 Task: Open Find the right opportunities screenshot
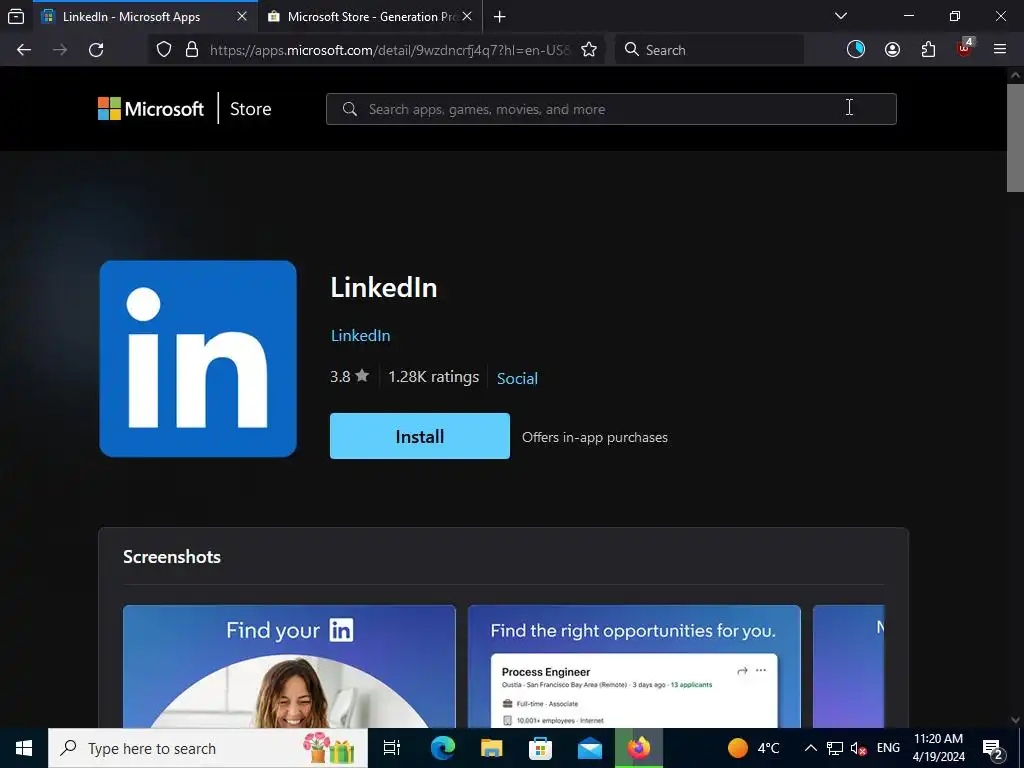click(x=634, y=666)
